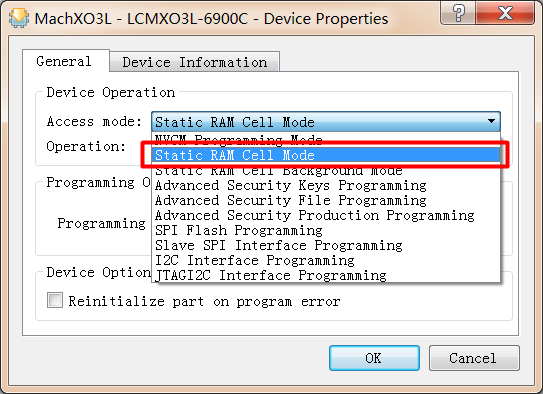The width and height of the screenshot is (543, 394).
Task: Collapse the Access mode dropdown arrow
Action: coord(491,122)
